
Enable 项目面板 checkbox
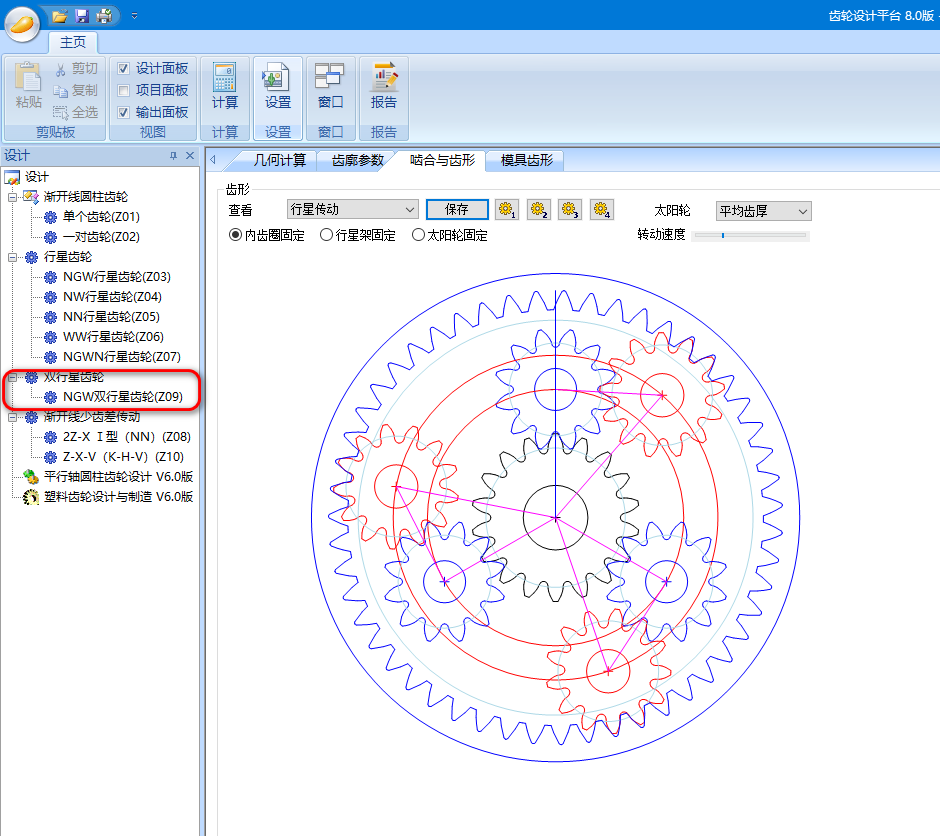click(x=123, y=90)
